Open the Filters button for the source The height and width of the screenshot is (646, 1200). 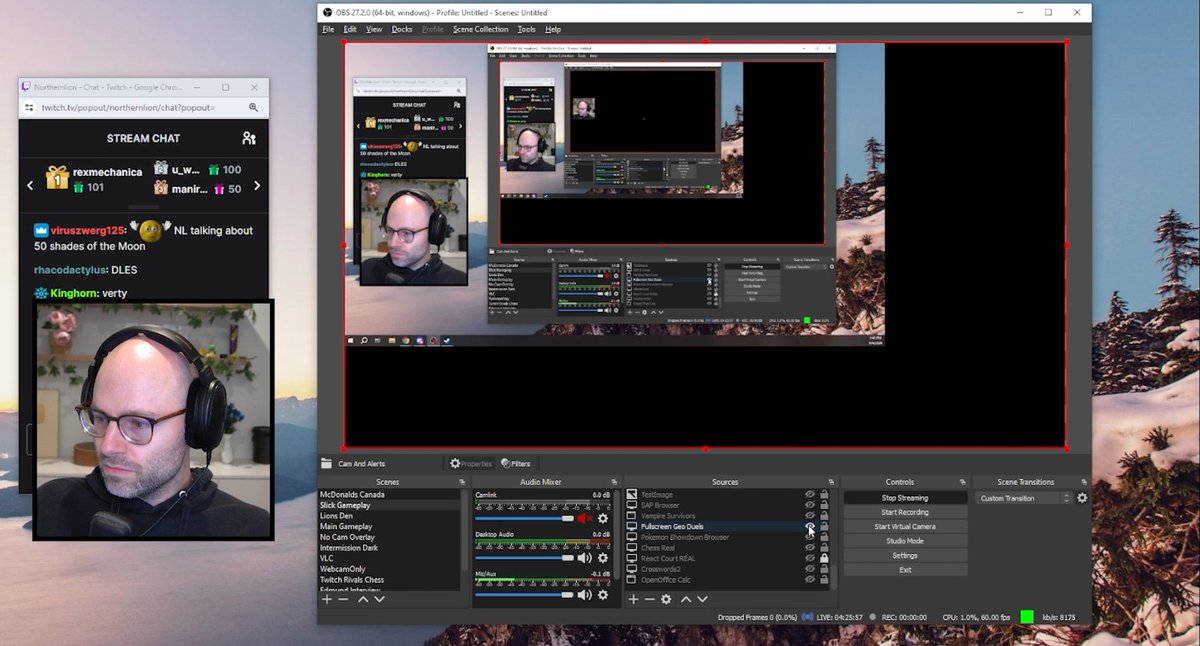pos(515,464)
